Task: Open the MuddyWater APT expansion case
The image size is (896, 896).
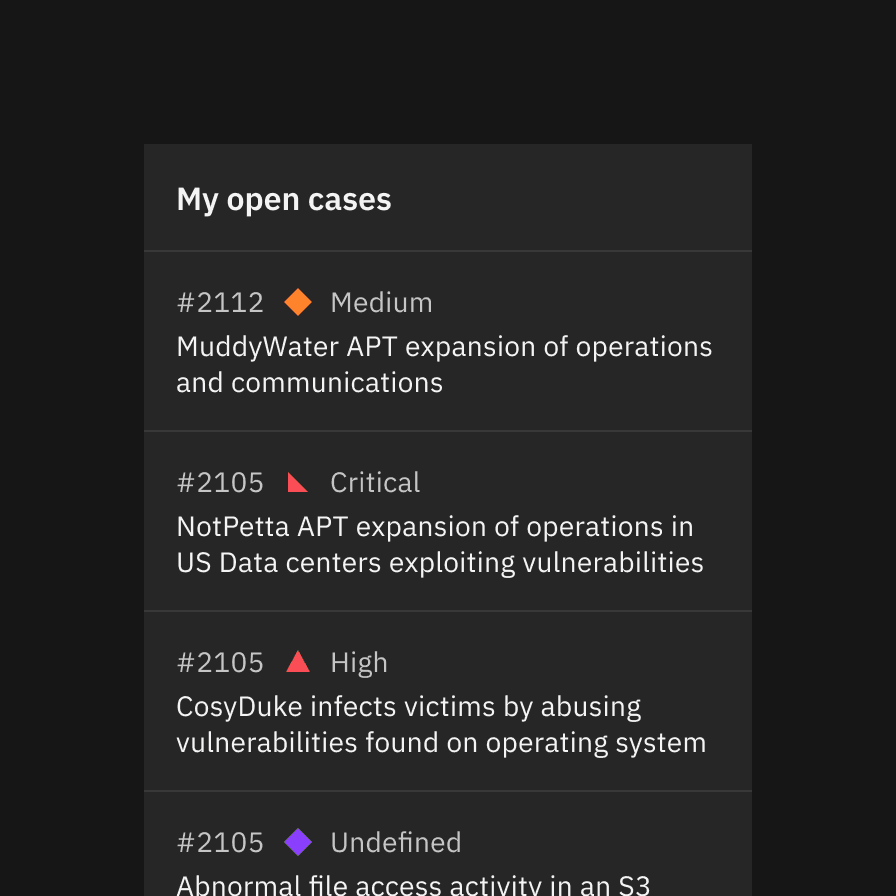Action: [x=447, y=341]
